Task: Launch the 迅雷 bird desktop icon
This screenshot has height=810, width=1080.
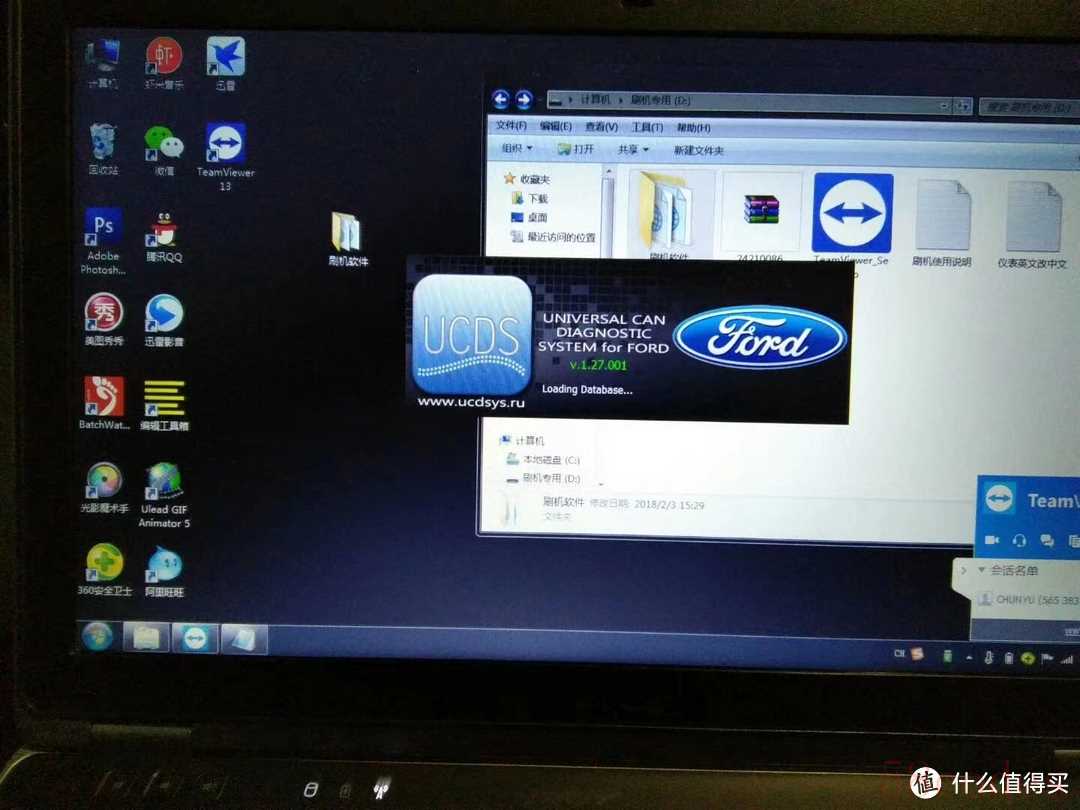Action: pos(225,63)
